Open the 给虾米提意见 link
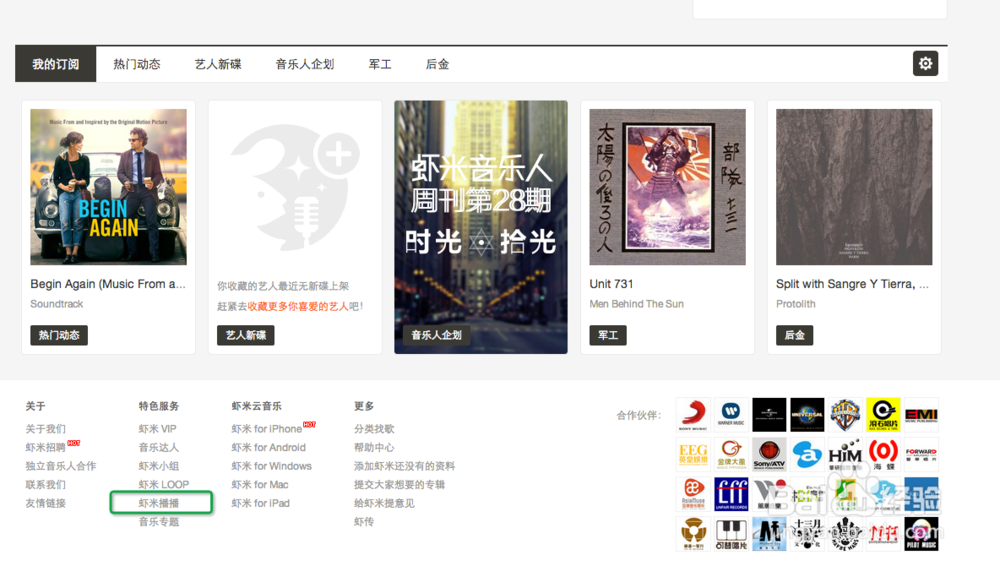The image size is (1000, 566). [384, 503]
